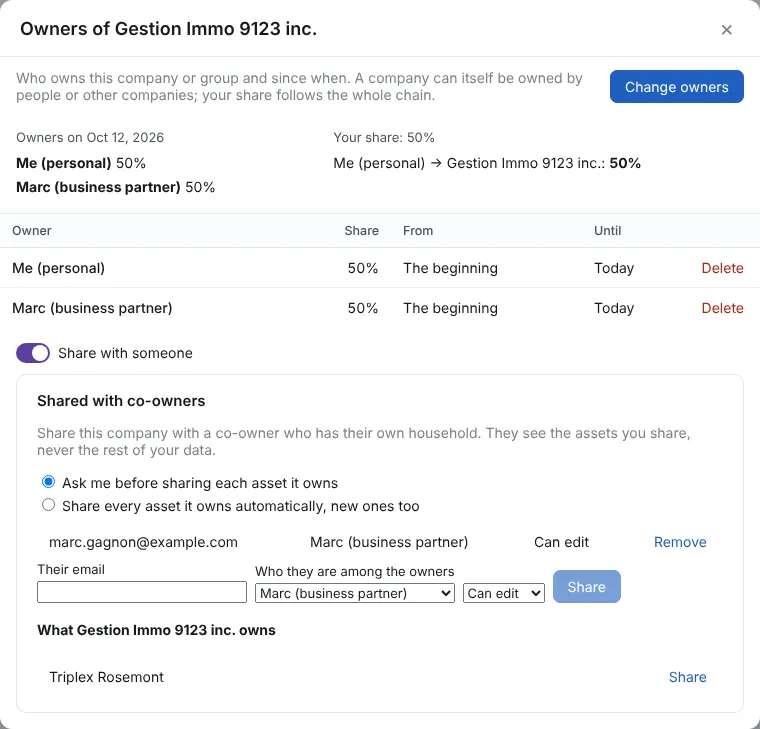Select Ask me before sharing each asset
The height and width of the screenshot is (729, 760).
[48, 482]
